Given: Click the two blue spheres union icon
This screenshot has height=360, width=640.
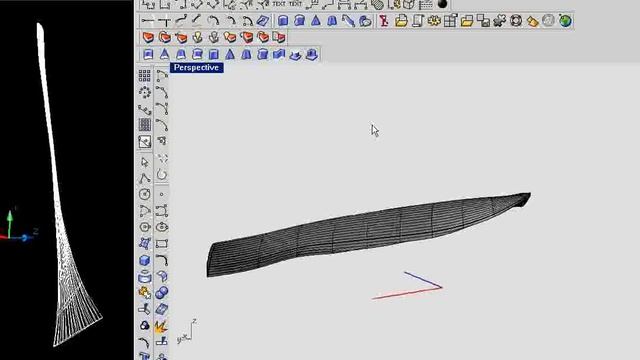Looking at the screenshot, I should [162, 293].
